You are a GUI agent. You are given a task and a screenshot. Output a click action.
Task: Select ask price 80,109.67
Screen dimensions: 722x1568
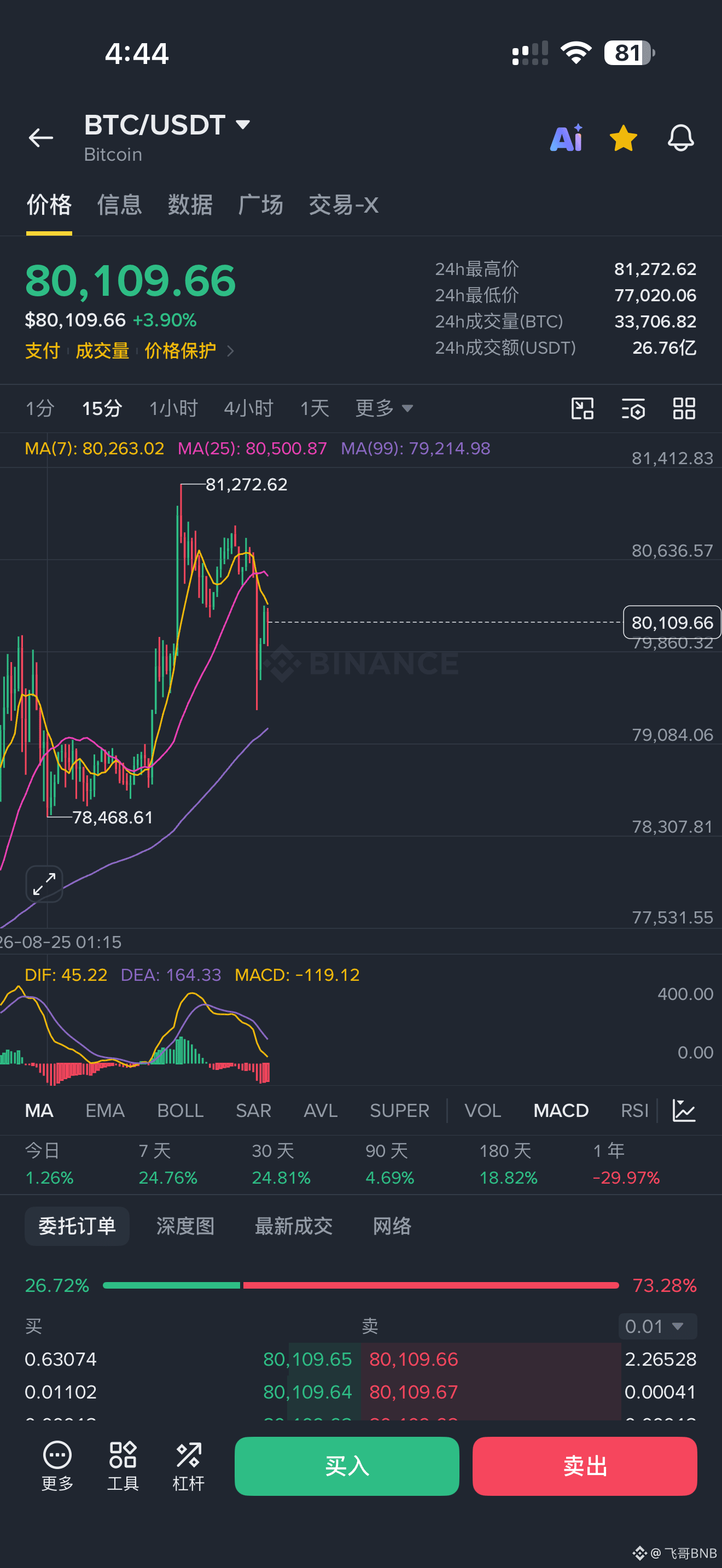coord(414,1392)
